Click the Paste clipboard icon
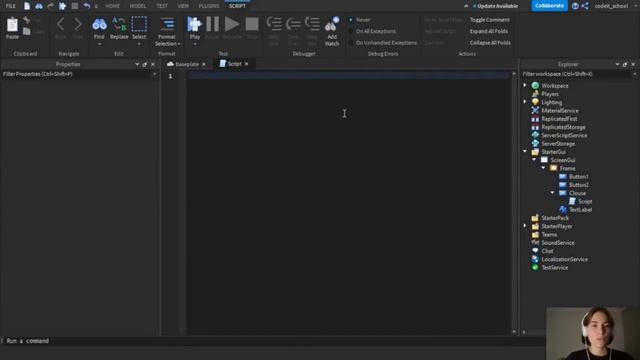 12,25
